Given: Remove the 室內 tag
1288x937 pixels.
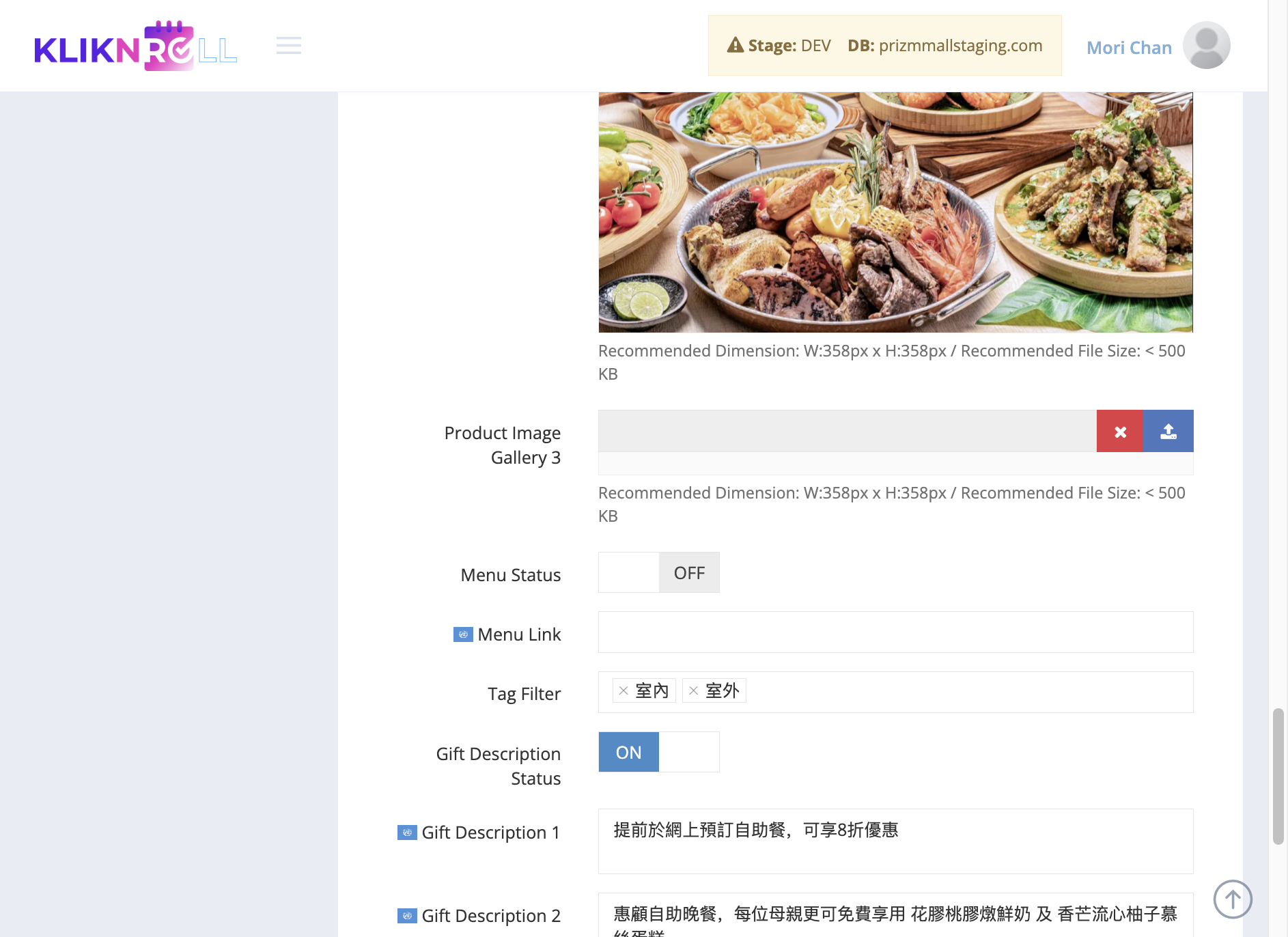Looking at the screenshot, I should click(x=624, y=690).
